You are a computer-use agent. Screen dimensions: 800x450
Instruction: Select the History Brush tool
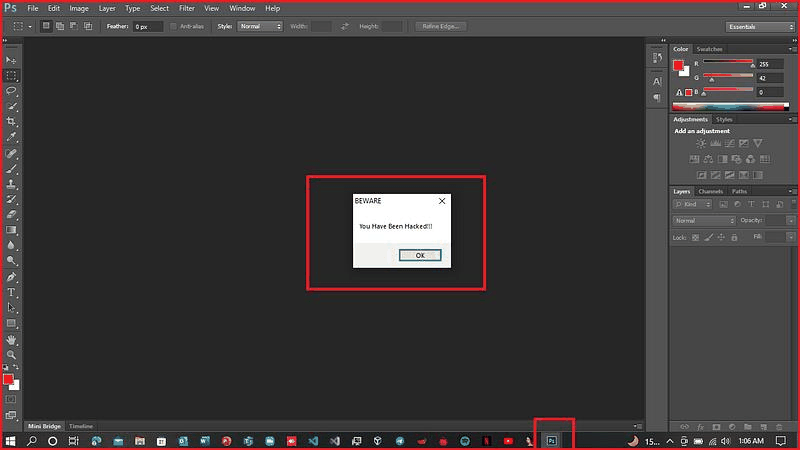(11, 199)
